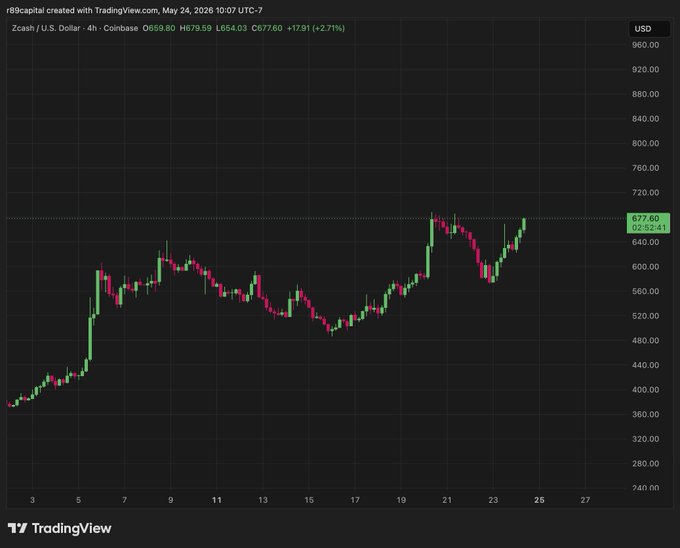680x548 pixels.
Task: Click date label 13 on time axis
Action: click(x=263, y=500)
